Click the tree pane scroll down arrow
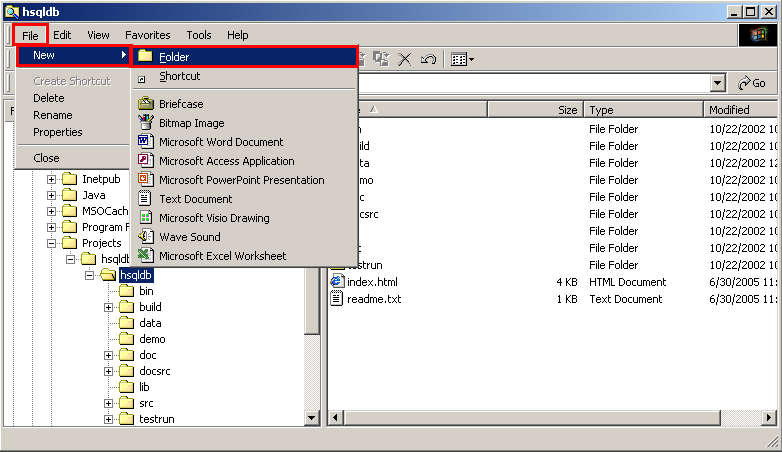The height and width of the screenshot is (452, 782). (x=311, y=417)
